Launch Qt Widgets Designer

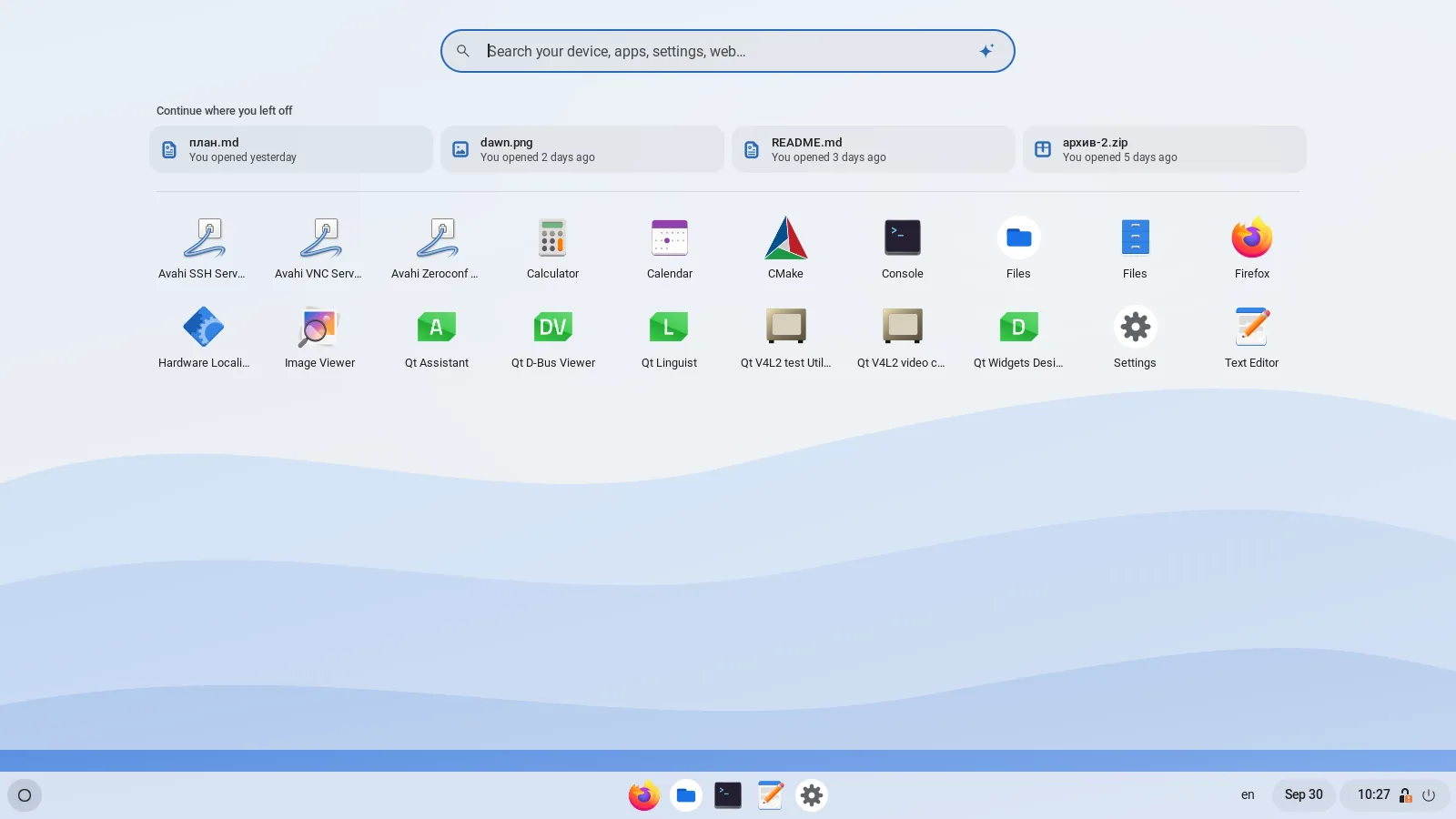click(1019, 338)
